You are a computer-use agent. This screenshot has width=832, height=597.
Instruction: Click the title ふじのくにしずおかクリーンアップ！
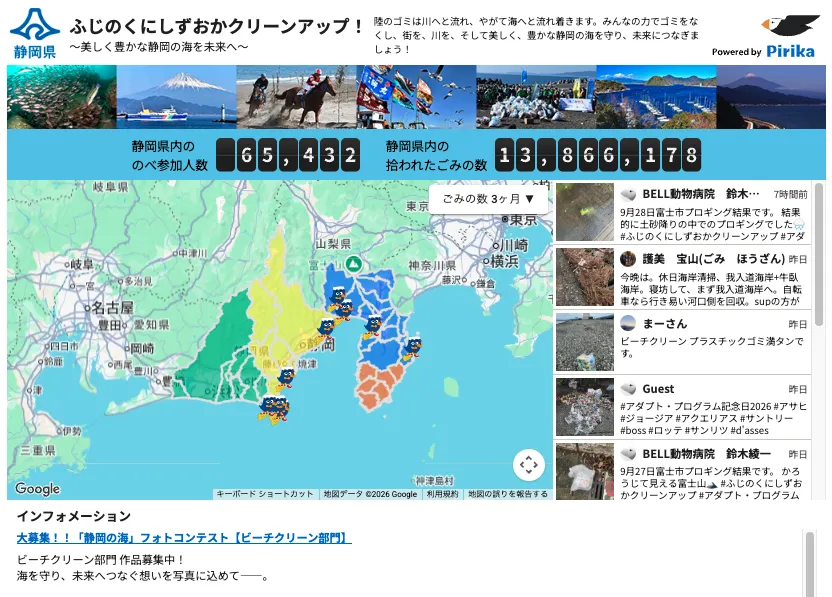point(217,26)
